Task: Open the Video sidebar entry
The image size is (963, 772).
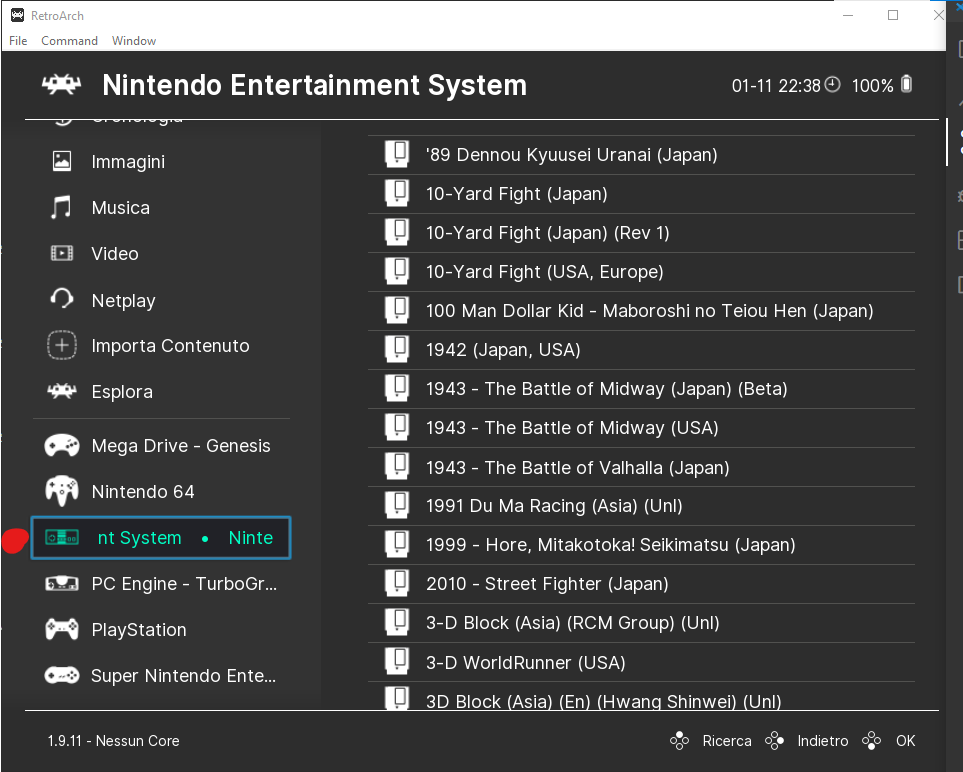Action: [161, 254]
